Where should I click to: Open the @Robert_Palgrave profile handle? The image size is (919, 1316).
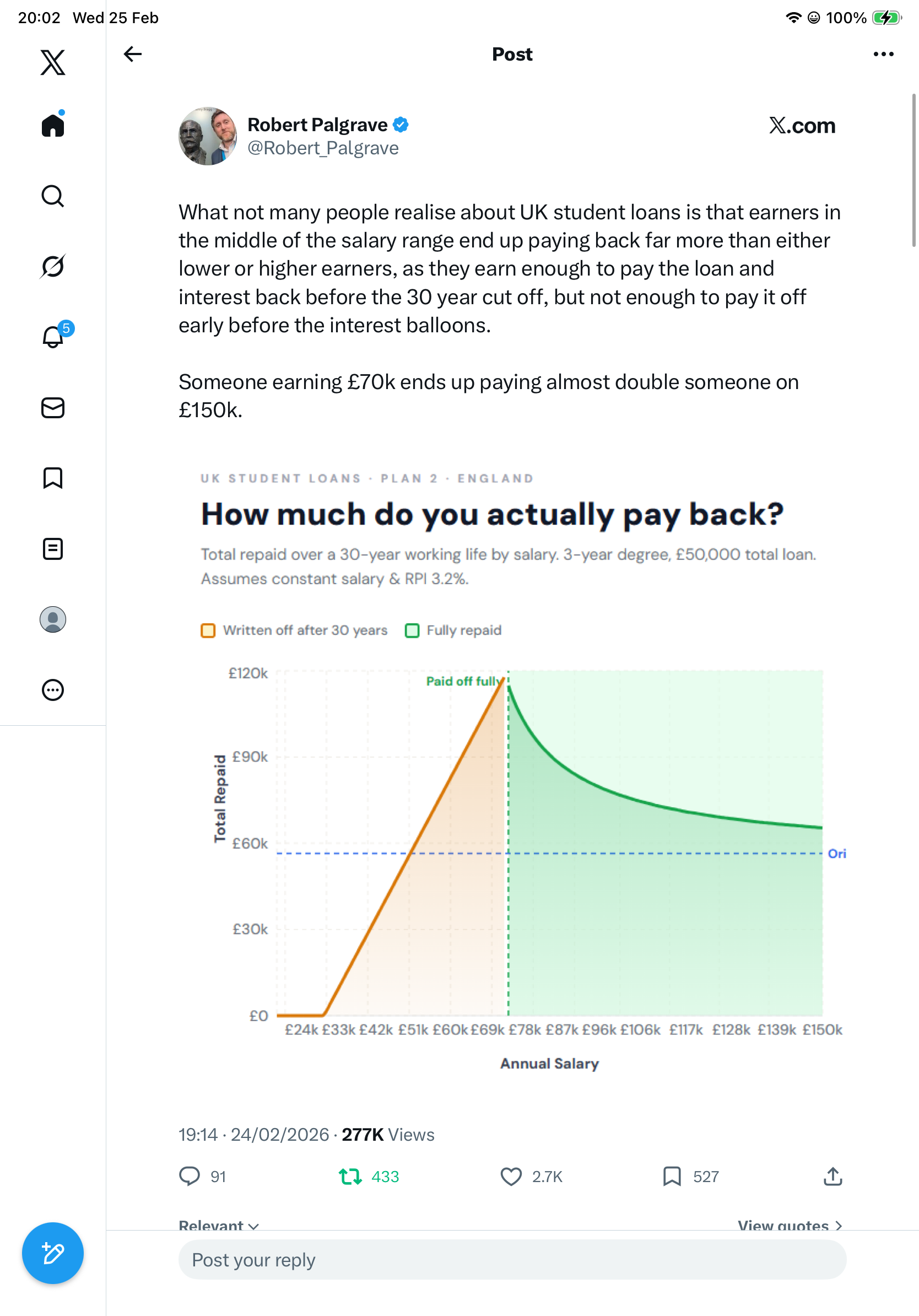[x=322, y=148]
